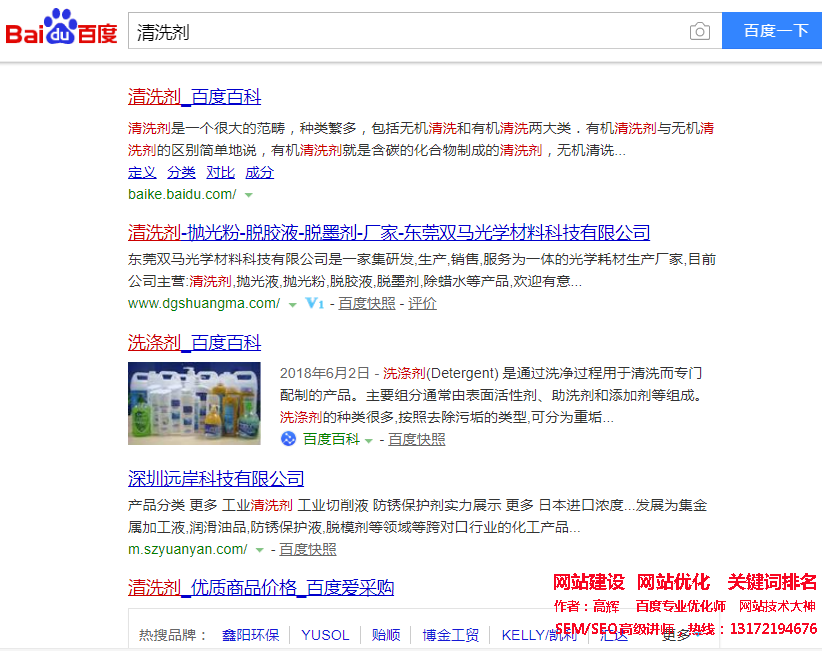Open the 深圳远岸科技有限公司 result
The height and width of the screenshot is (651, 822).
point(216,478)
